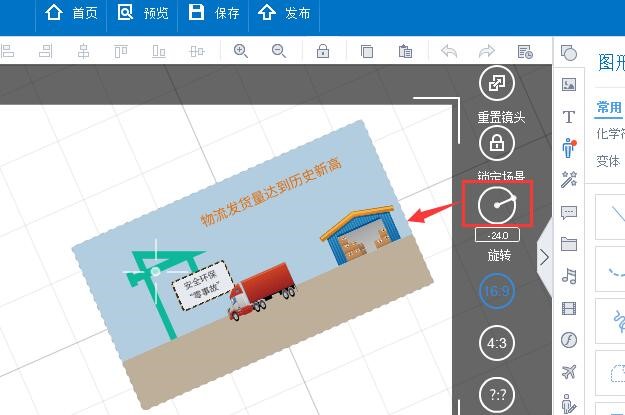Open the music panel in sidebar

pyautogui.click(x=569, y=276)
